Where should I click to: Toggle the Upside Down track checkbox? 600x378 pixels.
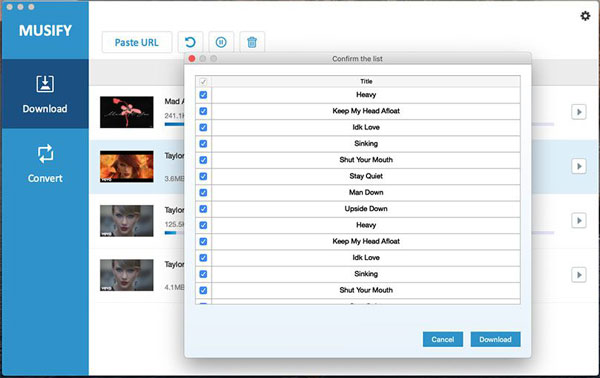(203, 209)
